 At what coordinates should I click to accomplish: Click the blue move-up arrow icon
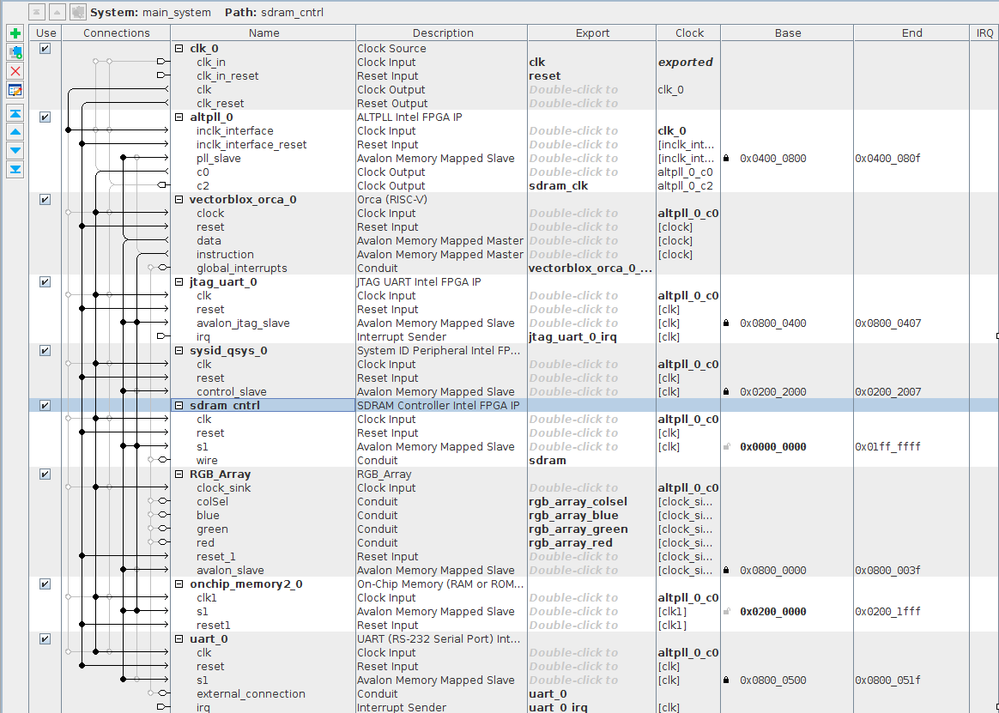point(15,132)
